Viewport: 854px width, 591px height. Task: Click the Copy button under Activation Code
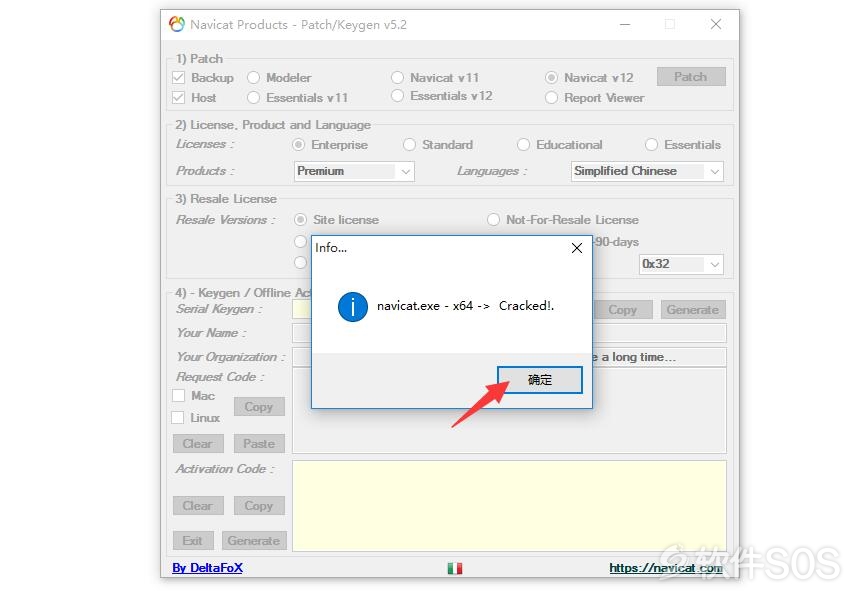[x=259, y=506]
